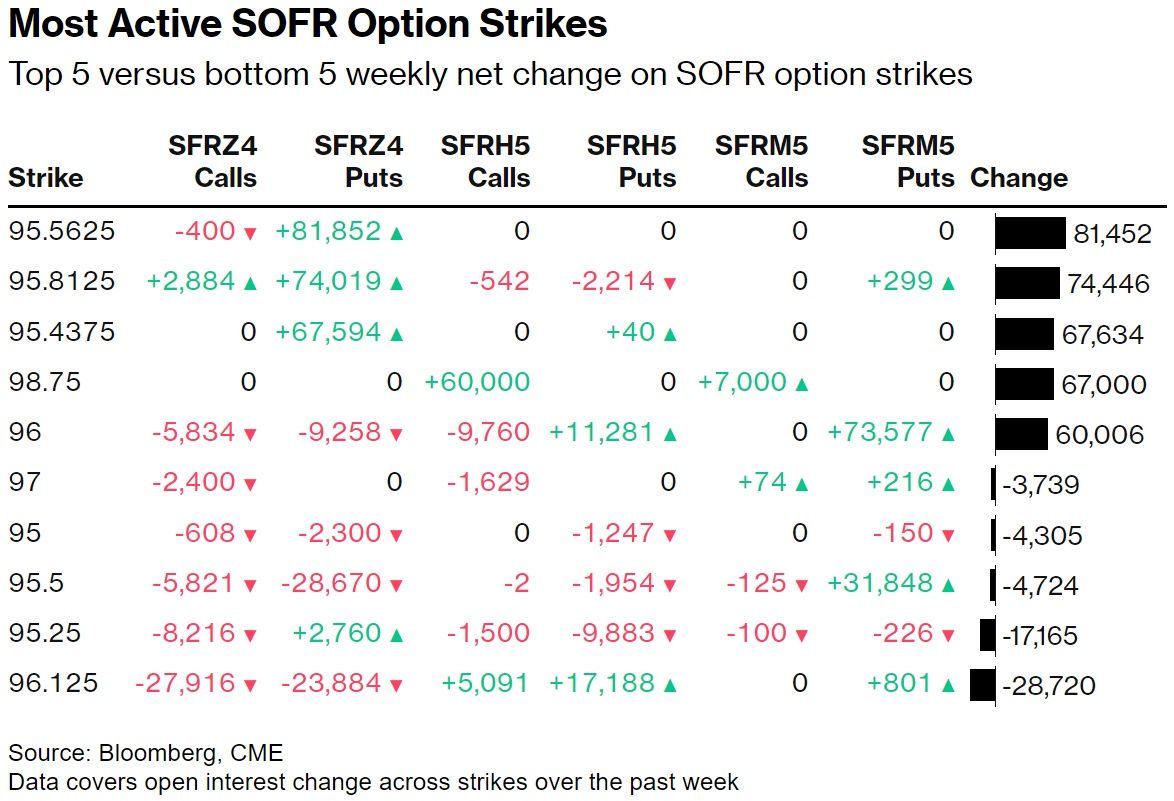Click the green up arrow beside +7,000
Viewport: 1174px width, 801px height.
pyautogui.click(x=801, y=383)
